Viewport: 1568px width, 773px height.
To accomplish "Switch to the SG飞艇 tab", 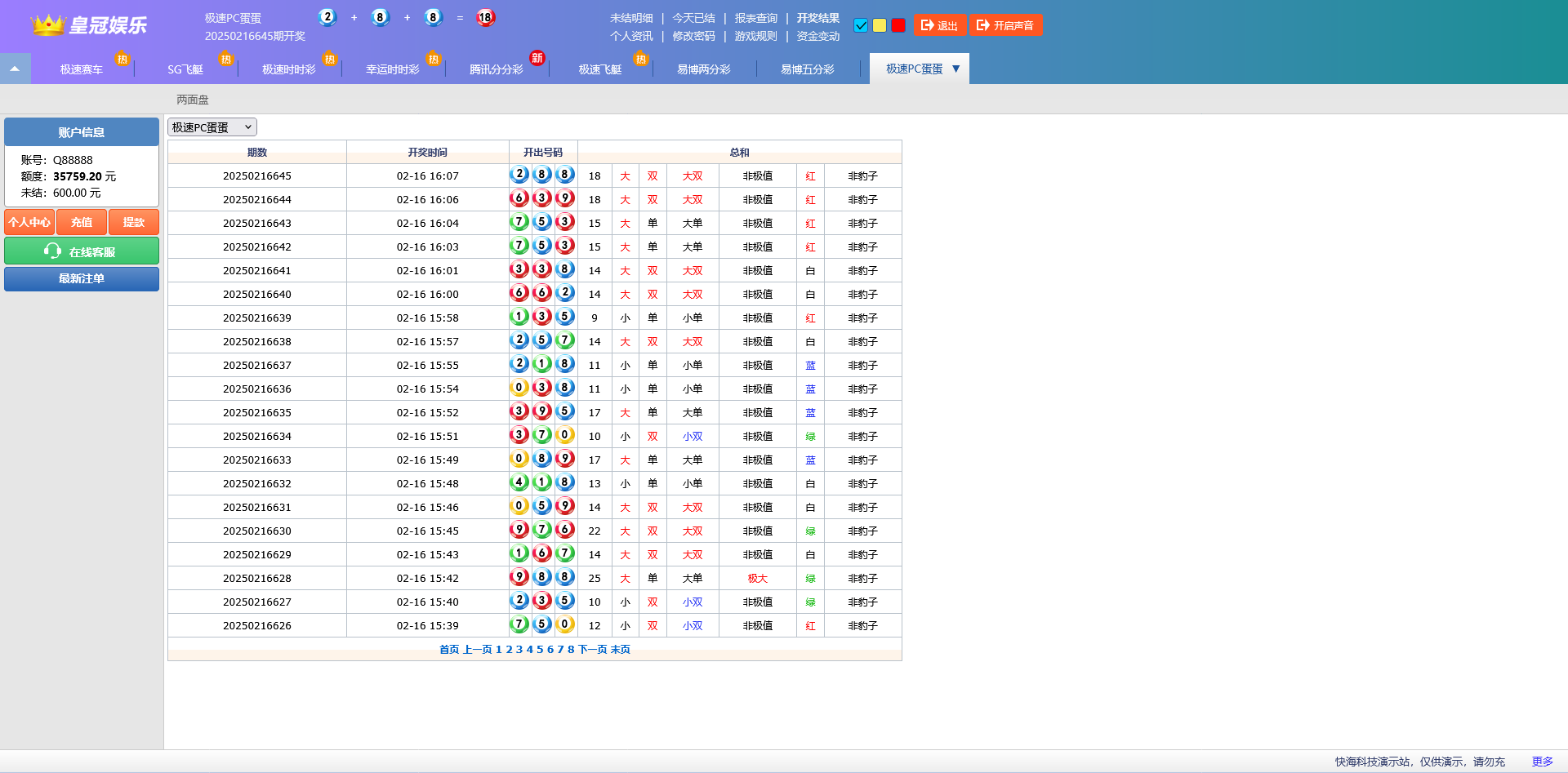I will tap(185, 69).
